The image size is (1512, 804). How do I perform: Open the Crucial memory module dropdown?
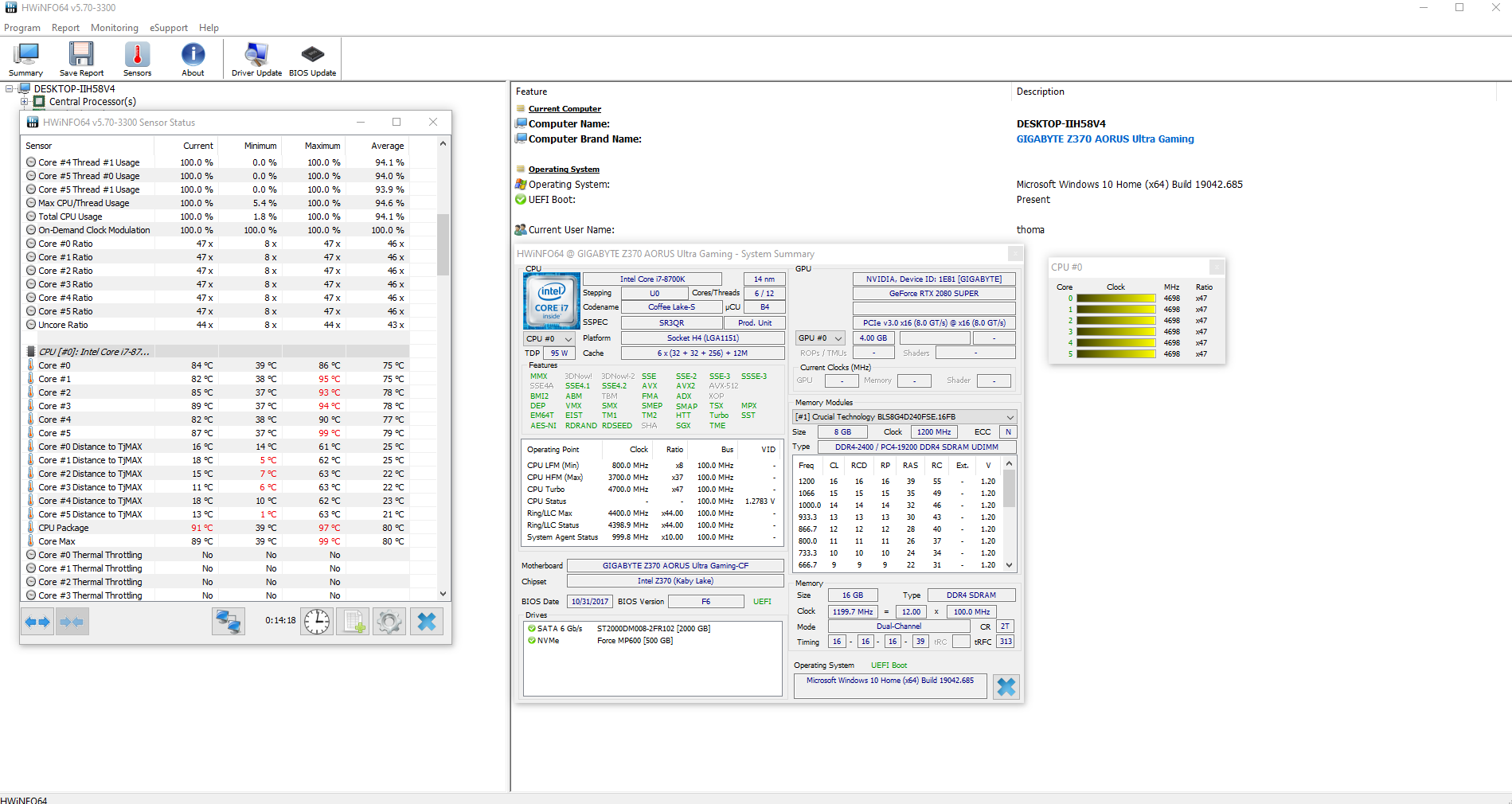904,417
